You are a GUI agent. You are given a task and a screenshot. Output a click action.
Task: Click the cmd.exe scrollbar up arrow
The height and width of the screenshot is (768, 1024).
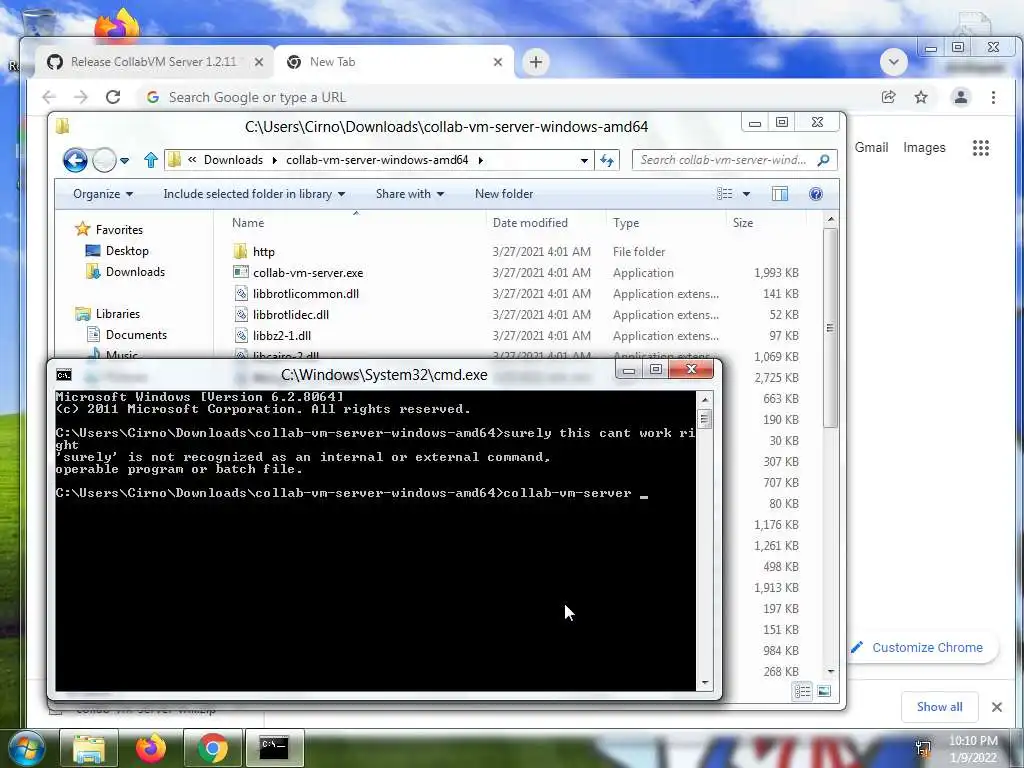[x=705, y=399]
